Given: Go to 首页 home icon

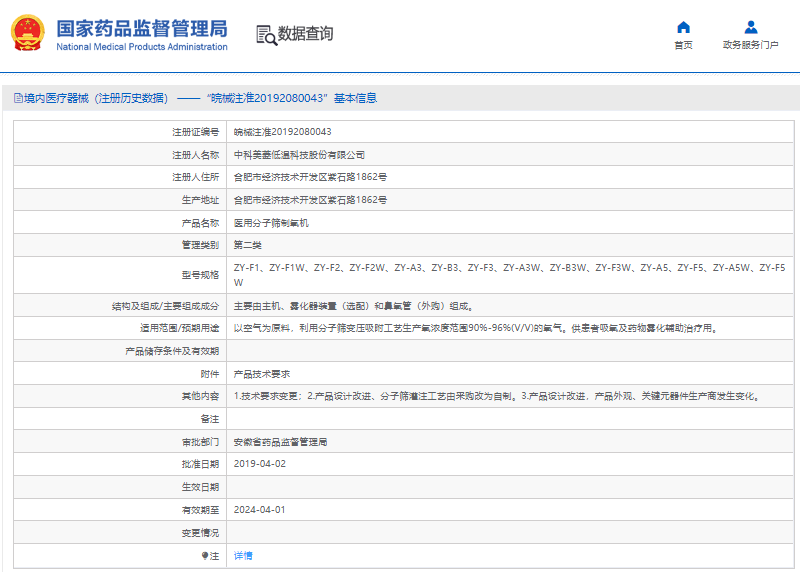Looking at the screenshot, I should (x=683, y=27).
